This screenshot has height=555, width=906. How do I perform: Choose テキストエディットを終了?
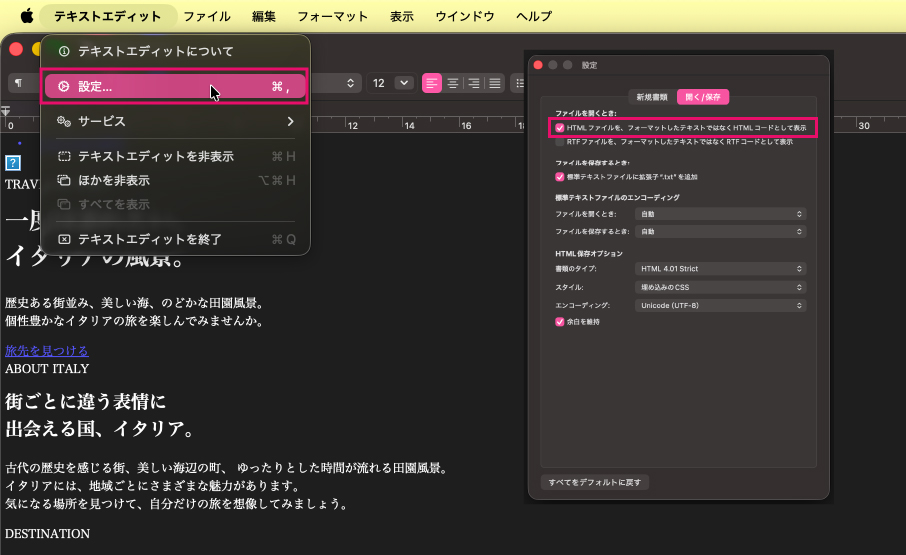point(175,239)
